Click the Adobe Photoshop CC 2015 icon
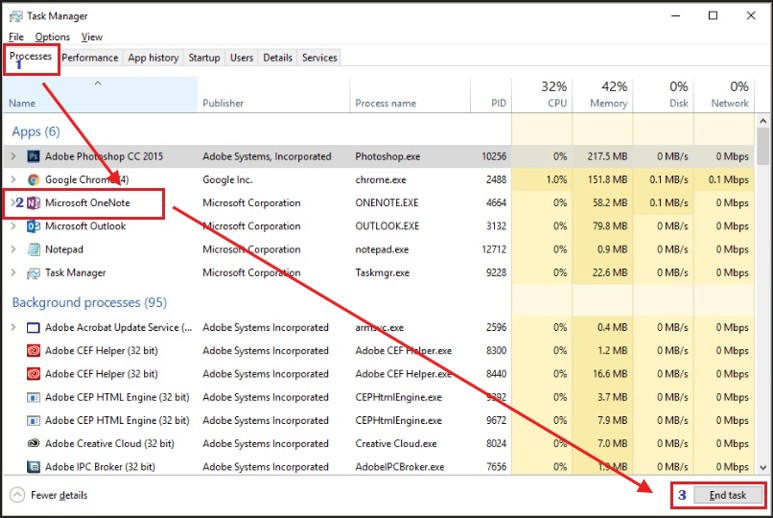This screenshot has width=773, height=518. pyautogui.click(x=33, y=157)
